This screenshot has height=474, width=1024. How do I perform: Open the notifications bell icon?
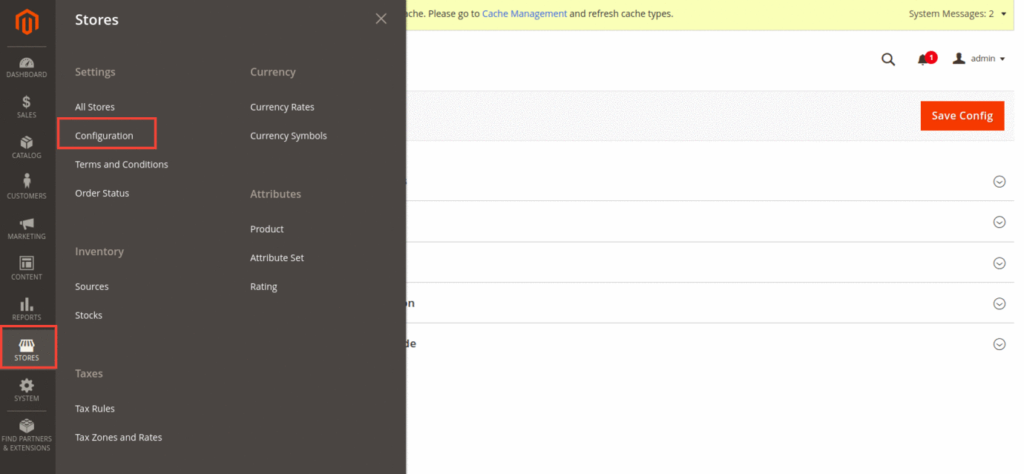(x=924, y=59)
